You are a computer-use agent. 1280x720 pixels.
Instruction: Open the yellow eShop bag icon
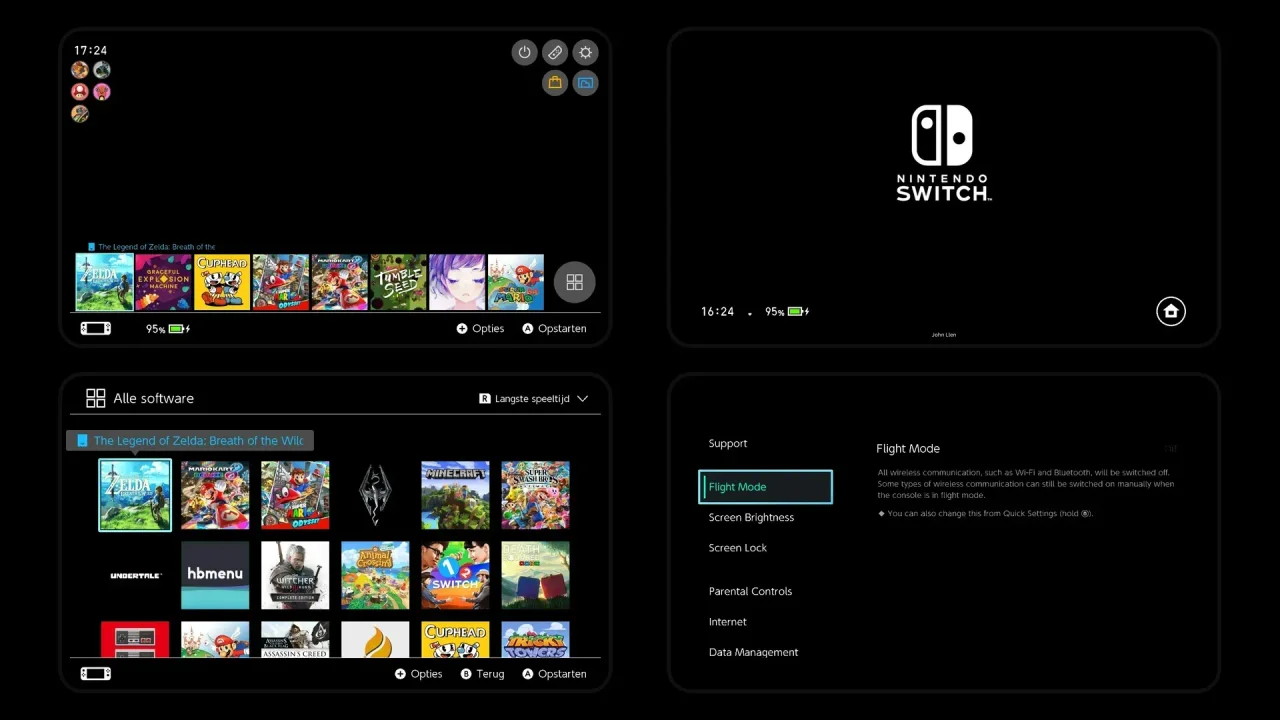[555, 83]
